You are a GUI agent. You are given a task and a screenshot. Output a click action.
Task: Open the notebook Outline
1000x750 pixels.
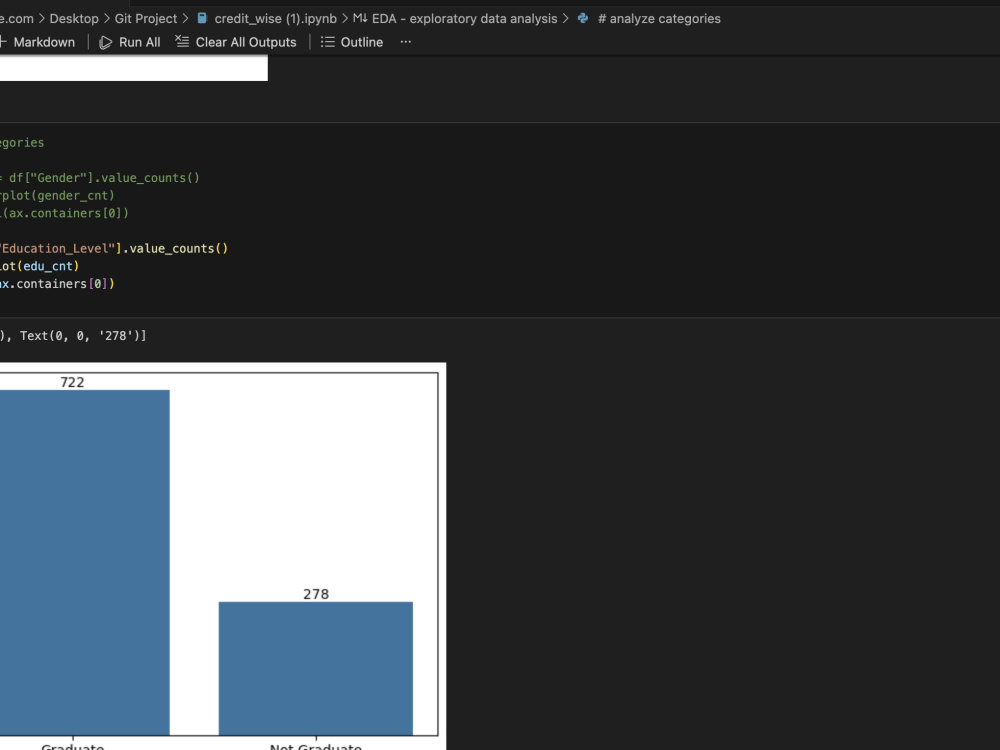pyautogui.click(x=352, y=42)
